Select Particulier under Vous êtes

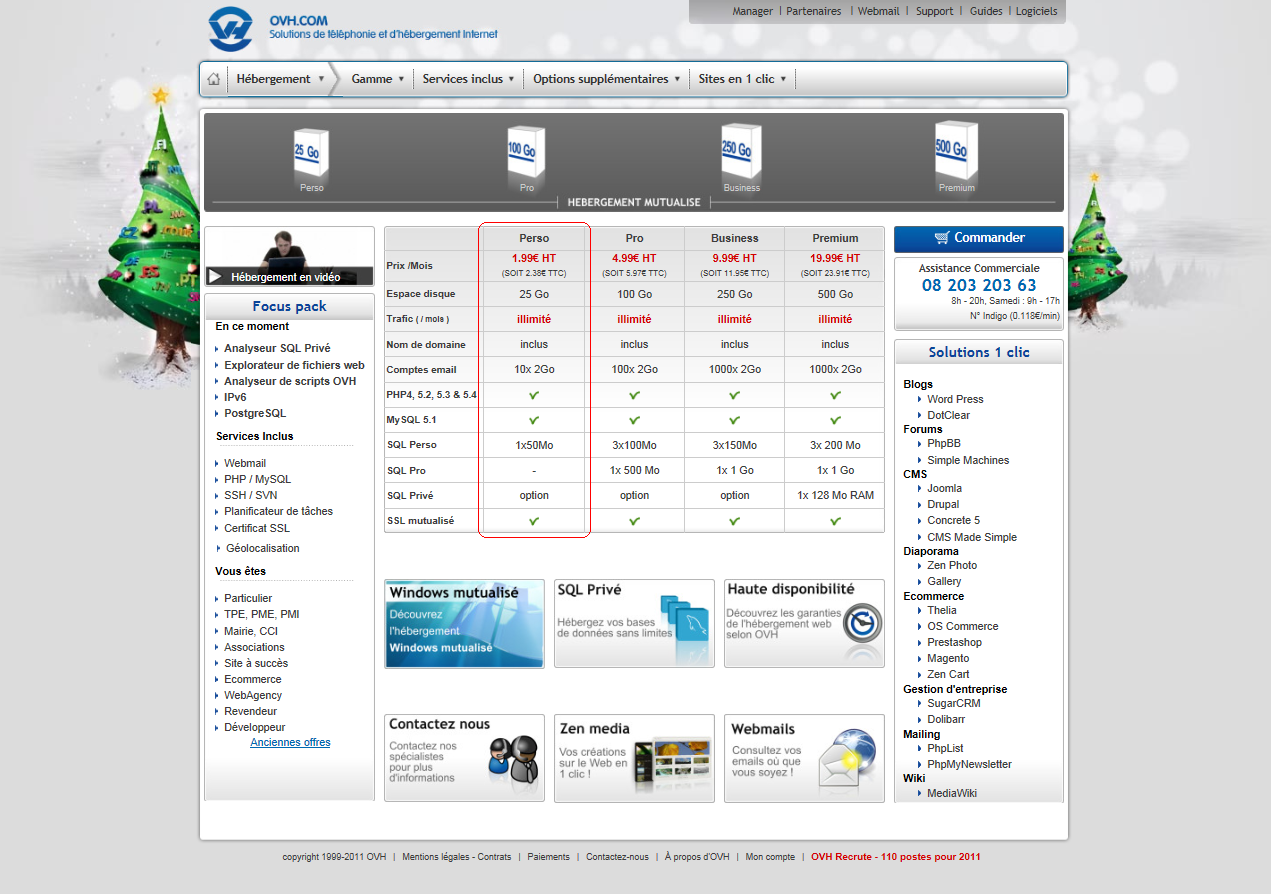248,599
